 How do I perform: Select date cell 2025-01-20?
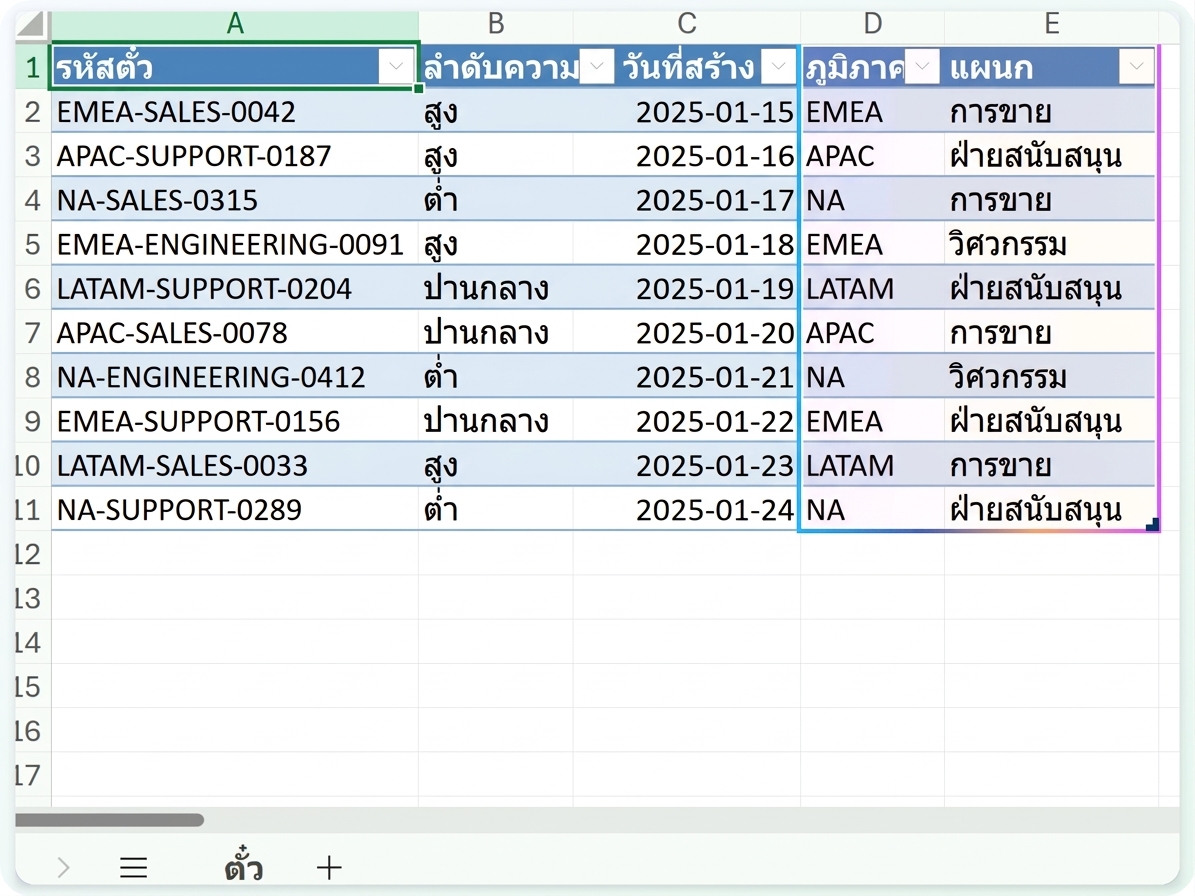tap(687, 333)
